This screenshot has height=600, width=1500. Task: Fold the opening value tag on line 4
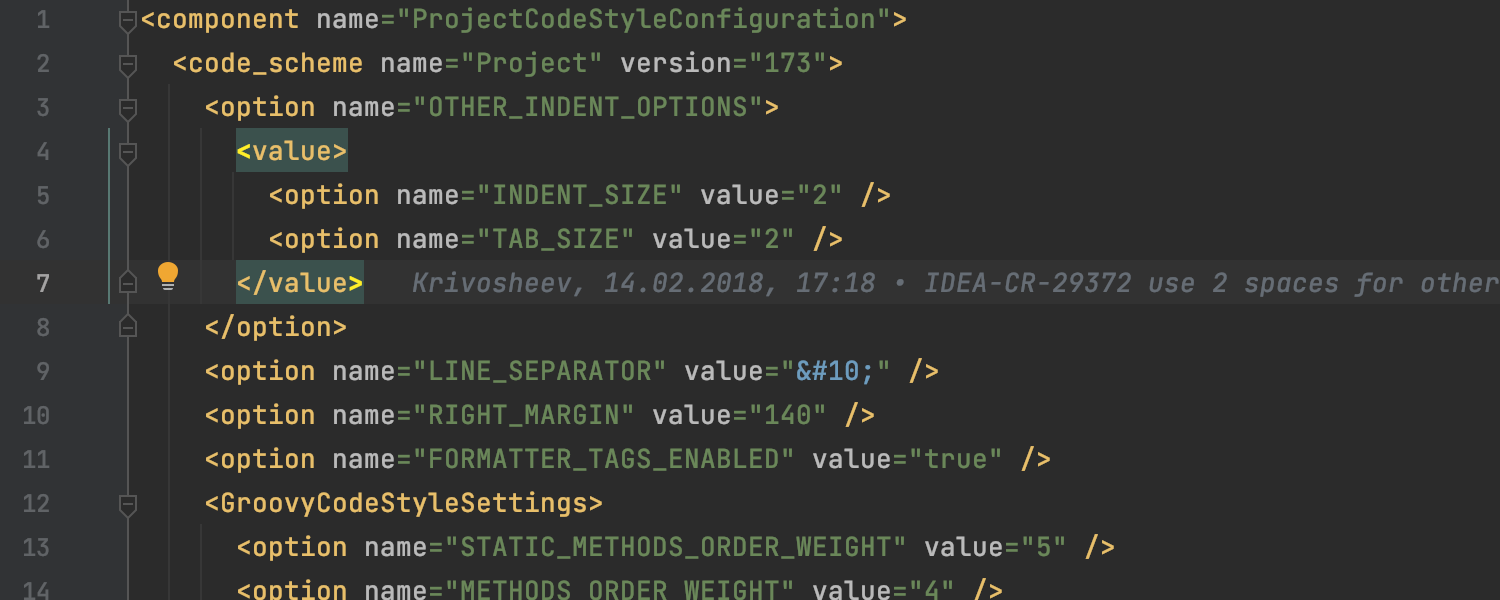point(127,152)
